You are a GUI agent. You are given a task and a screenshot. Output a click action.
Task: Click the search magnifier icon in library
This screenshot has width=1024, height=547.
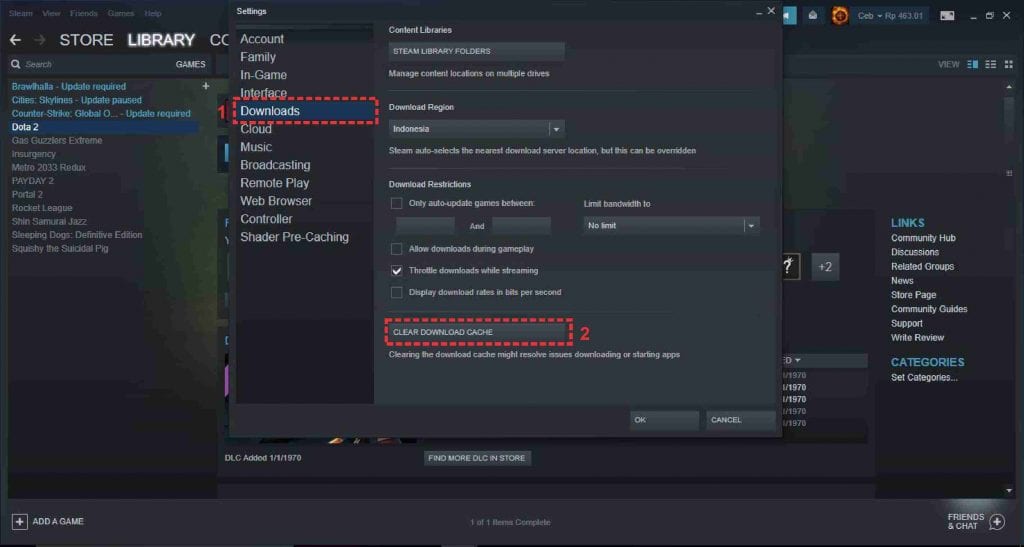[x=16, y=64]
